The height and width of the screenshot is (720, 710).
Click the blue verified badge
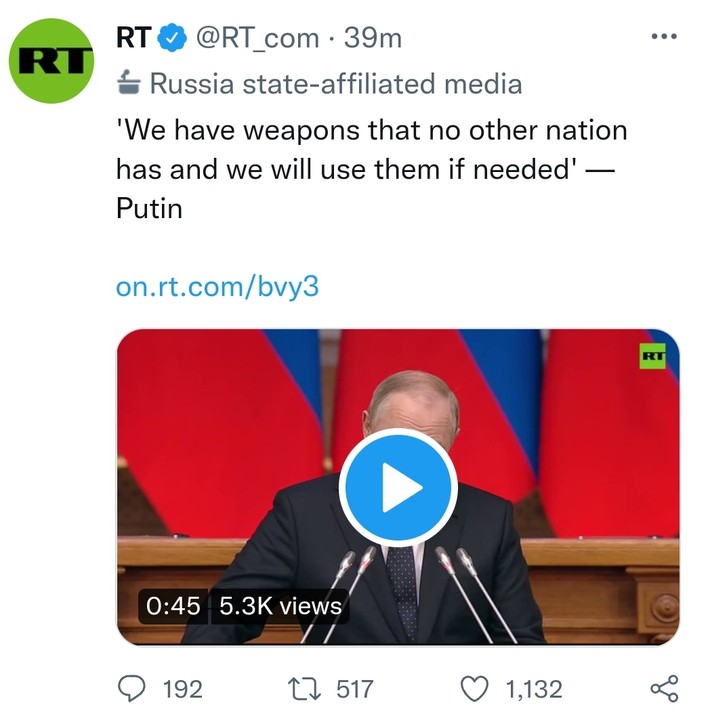tap(172, 39)
